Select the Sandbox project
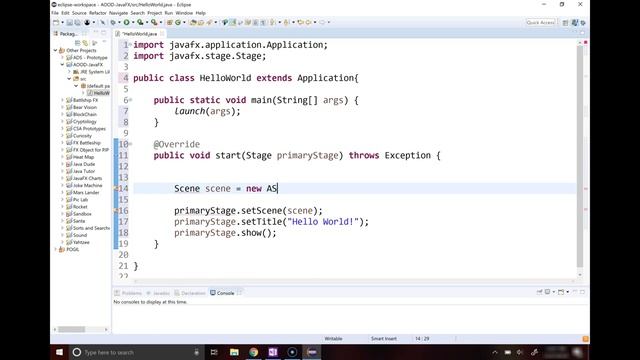Viewport: 640px width, 360px height. pos(82,214)
